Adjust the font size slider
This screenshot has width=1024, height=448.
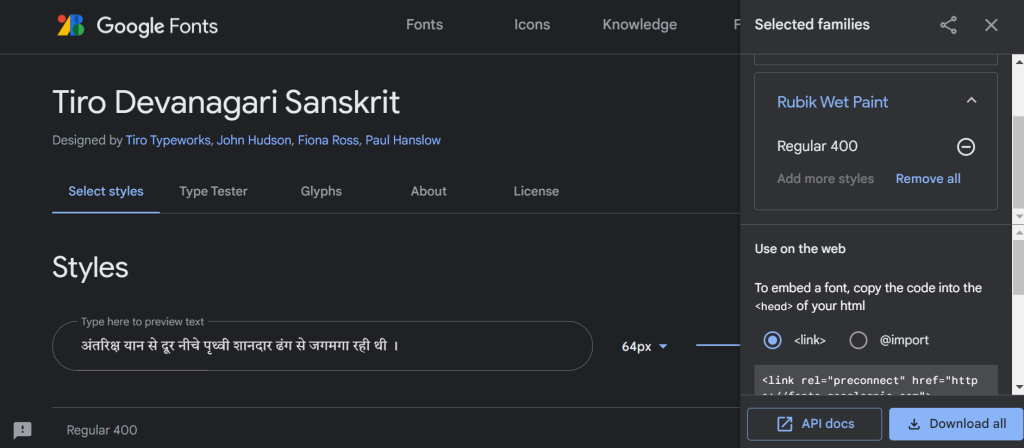click(x=718, y=345)
